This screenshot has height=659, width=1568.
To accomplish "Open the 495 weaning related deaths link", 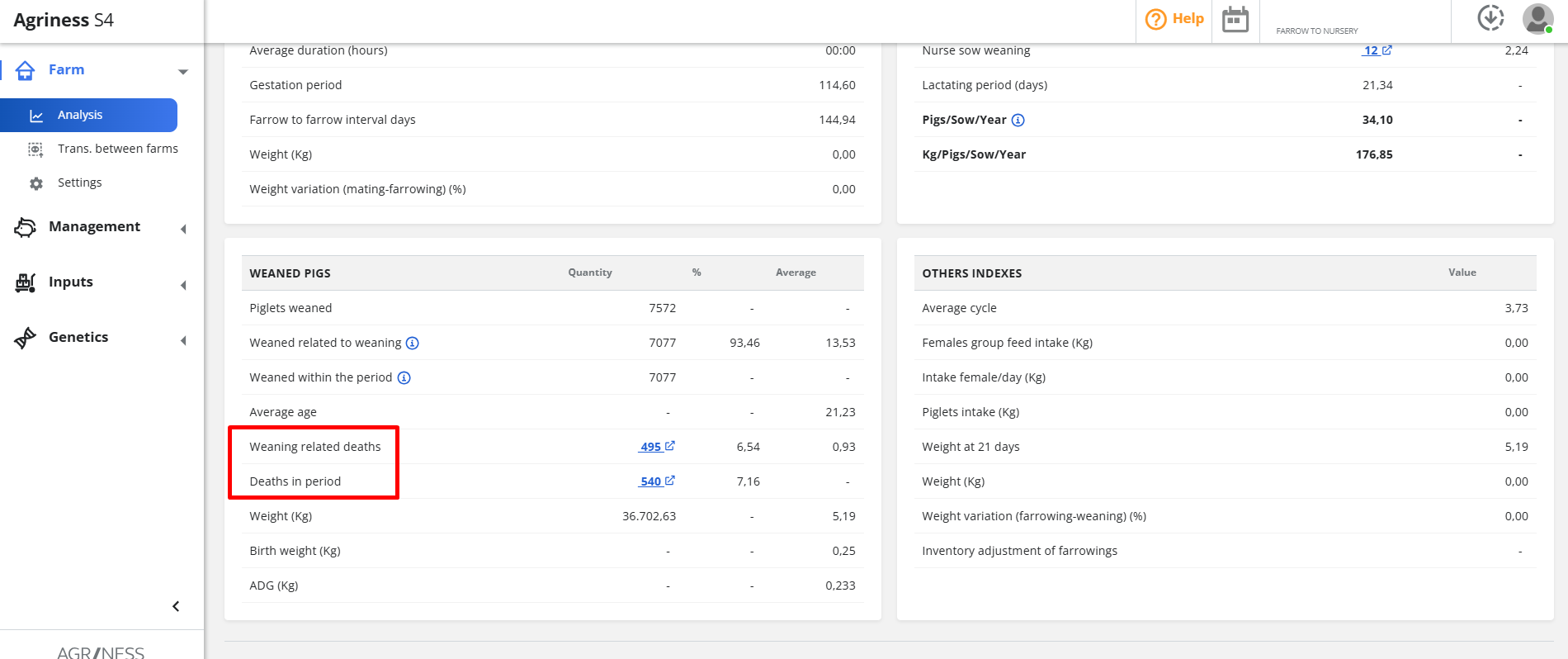I will (651, 447).
